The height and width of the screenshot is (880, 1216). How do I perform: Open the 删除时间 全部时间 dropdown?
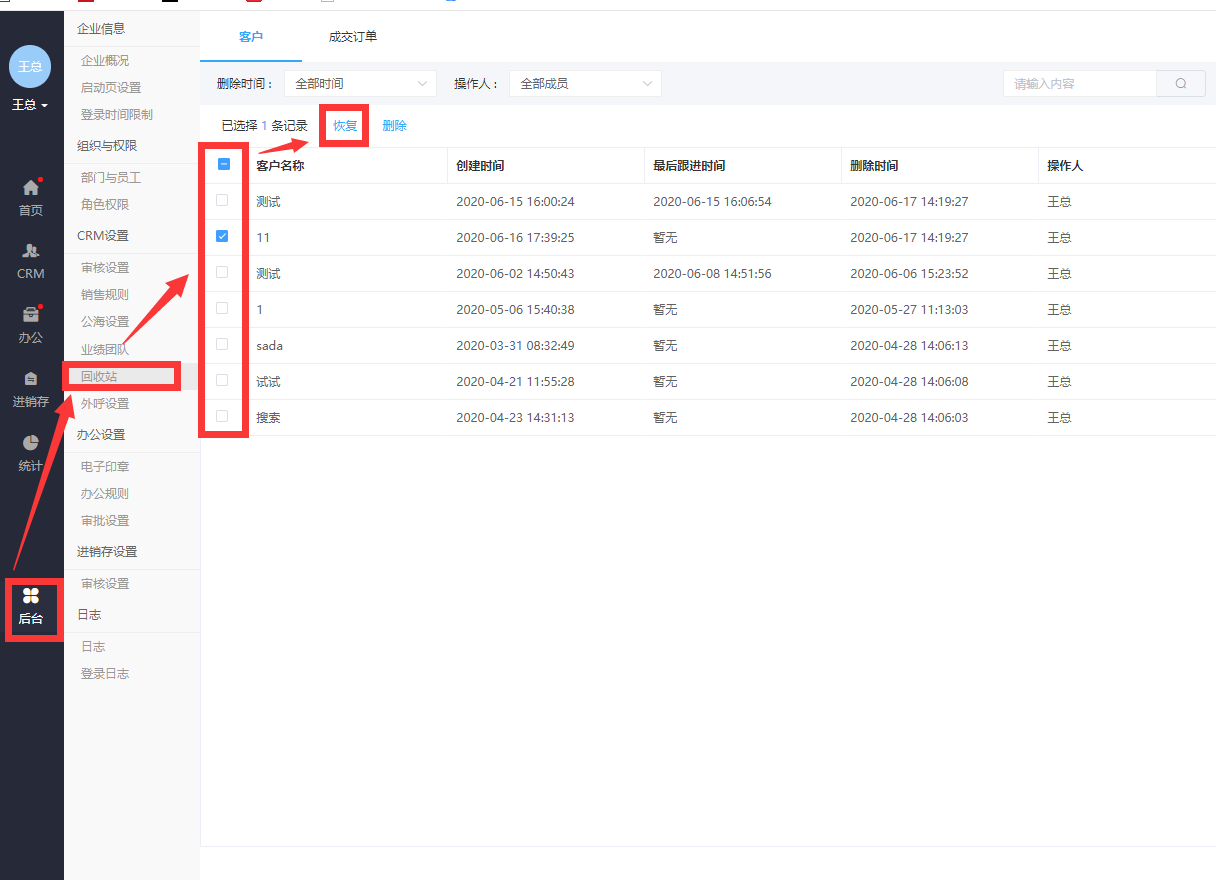pyautogui.click(x=360, y=84)
